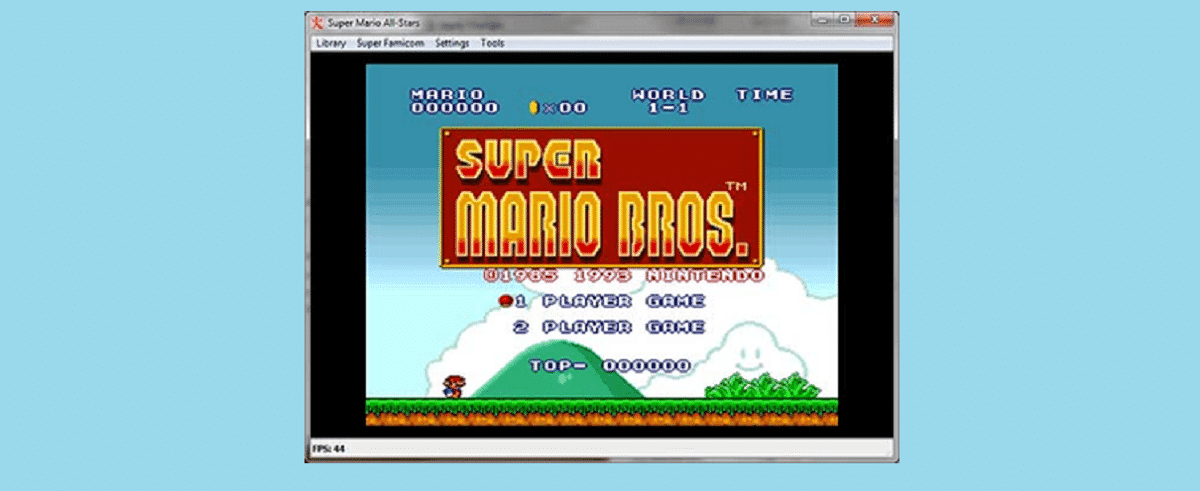Image resolution: width=1200 pixels, height=491 pixels.
Task: Open the Library menu
Action: [x=330, y=43]
